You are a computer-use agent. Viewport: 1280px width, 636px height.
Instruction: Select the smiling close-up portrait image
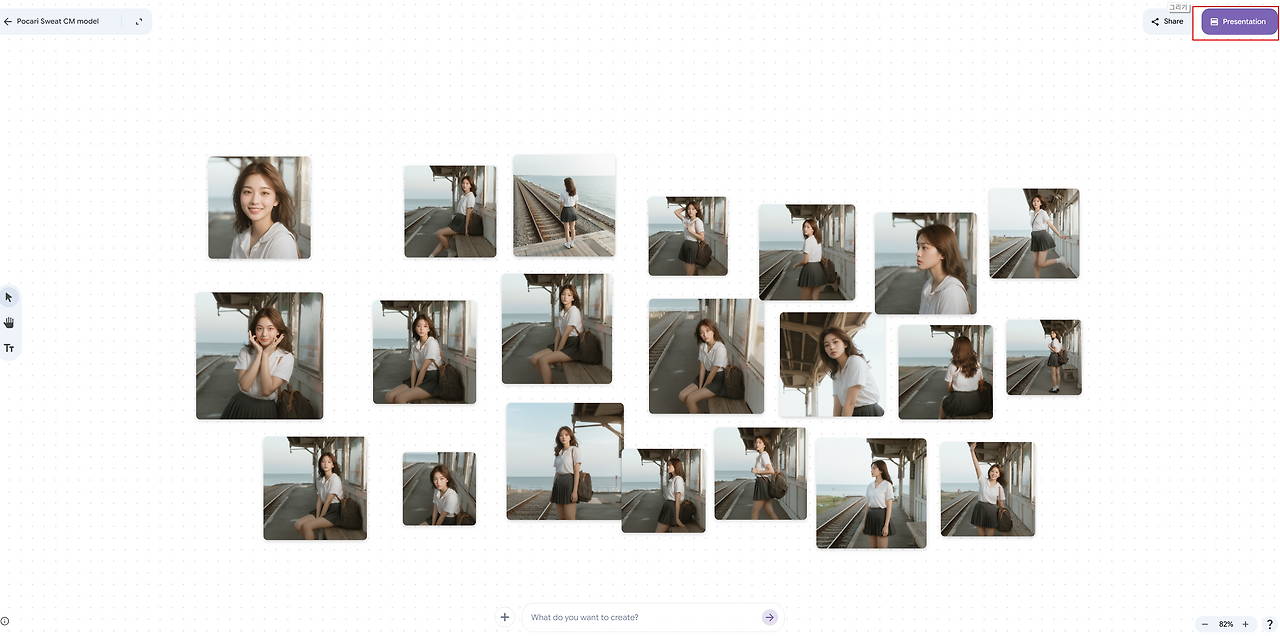259,208
